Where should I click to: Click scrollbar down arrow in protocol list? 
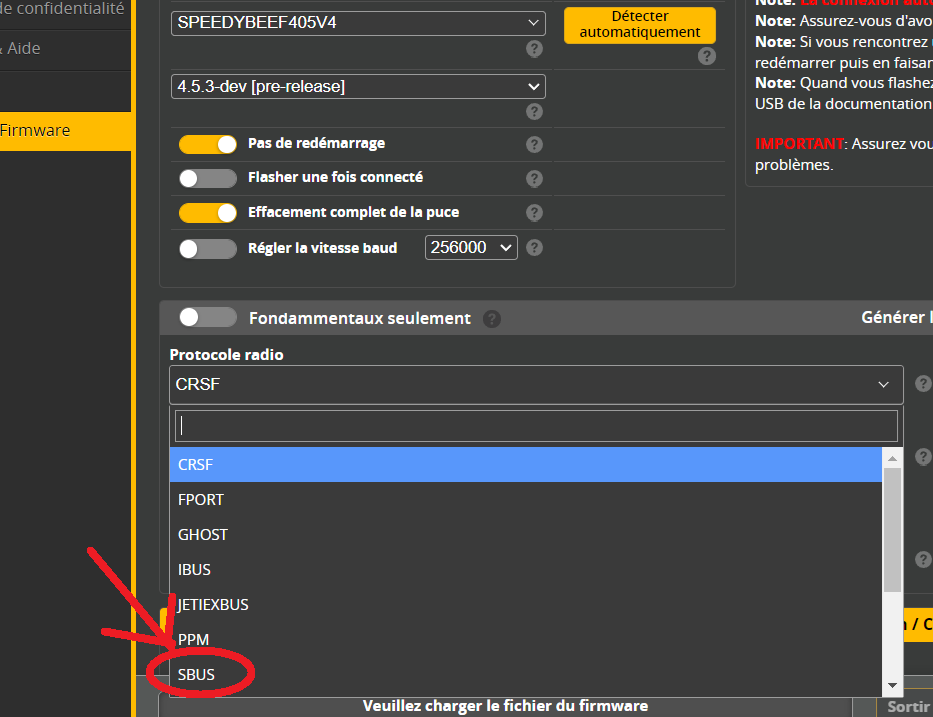pos(892,685)
